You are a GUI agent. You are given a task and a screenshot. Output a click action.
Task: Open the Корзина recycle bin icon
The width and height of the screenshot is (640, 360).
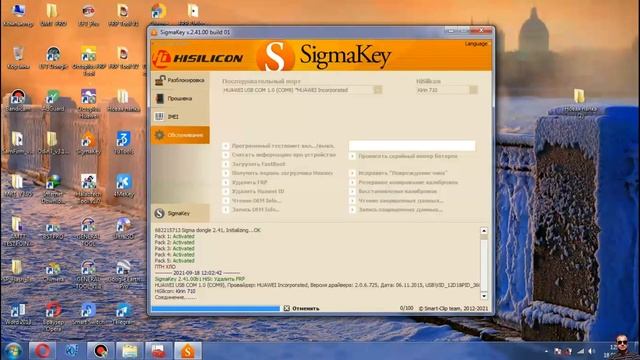pyautogui.click(x=18, y=58)
